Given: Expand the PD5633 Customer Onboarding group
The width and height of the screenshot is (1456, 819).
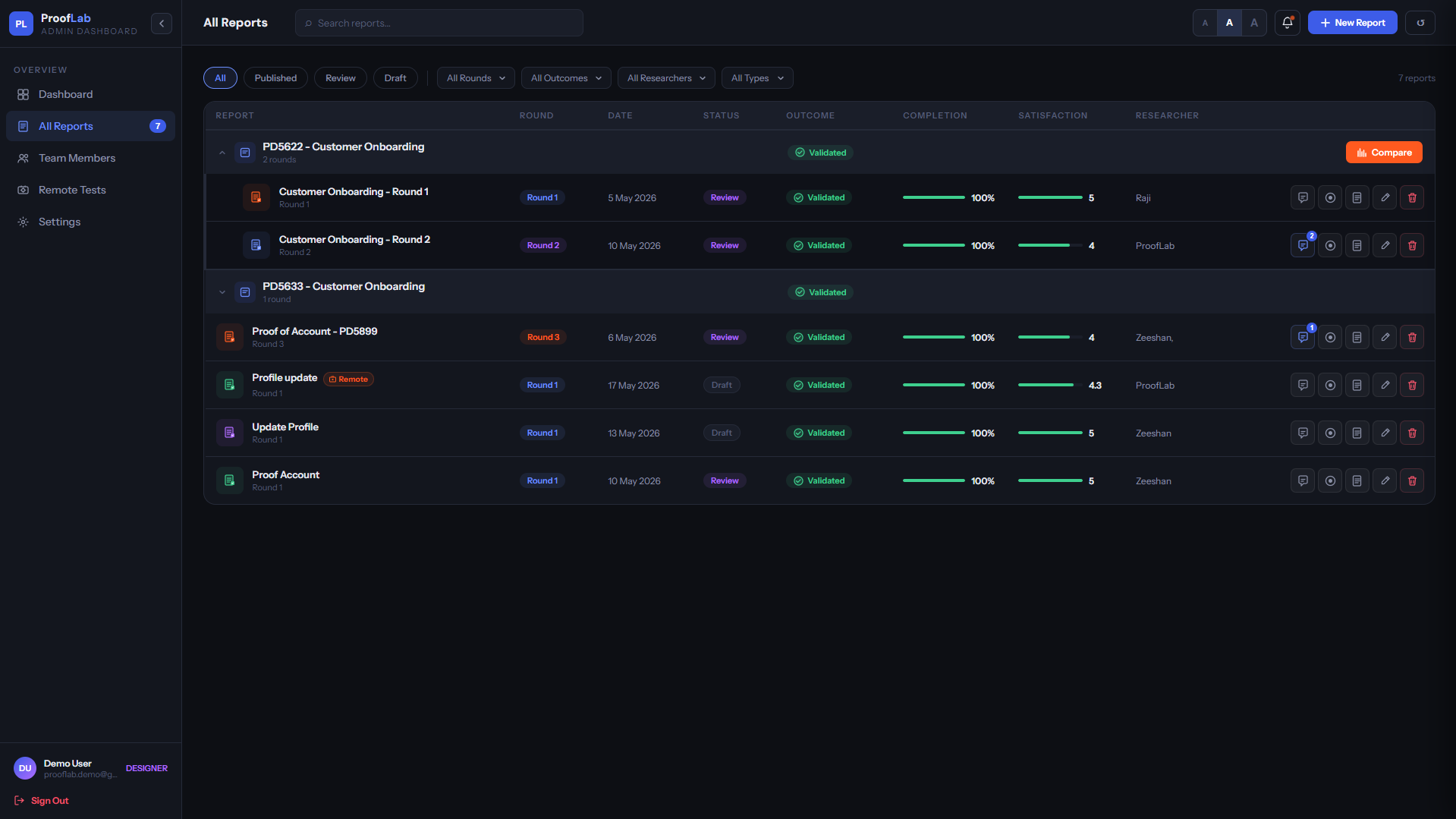Looking at the screenshot, I should coord(222,292).
